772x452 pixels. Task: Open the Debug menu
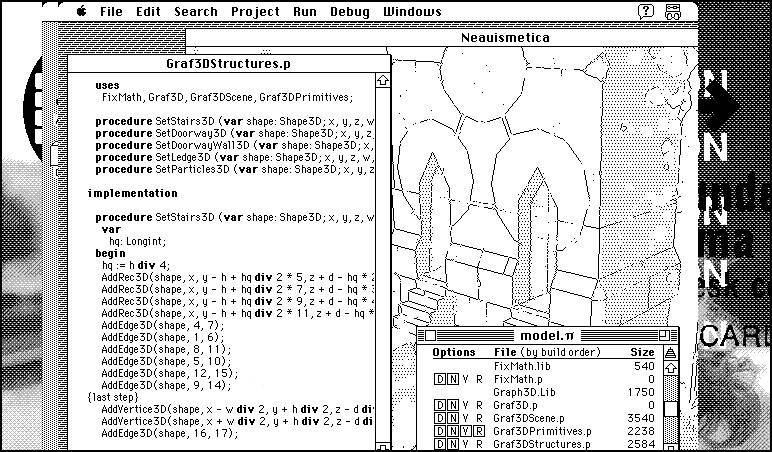tap(350, 12)
